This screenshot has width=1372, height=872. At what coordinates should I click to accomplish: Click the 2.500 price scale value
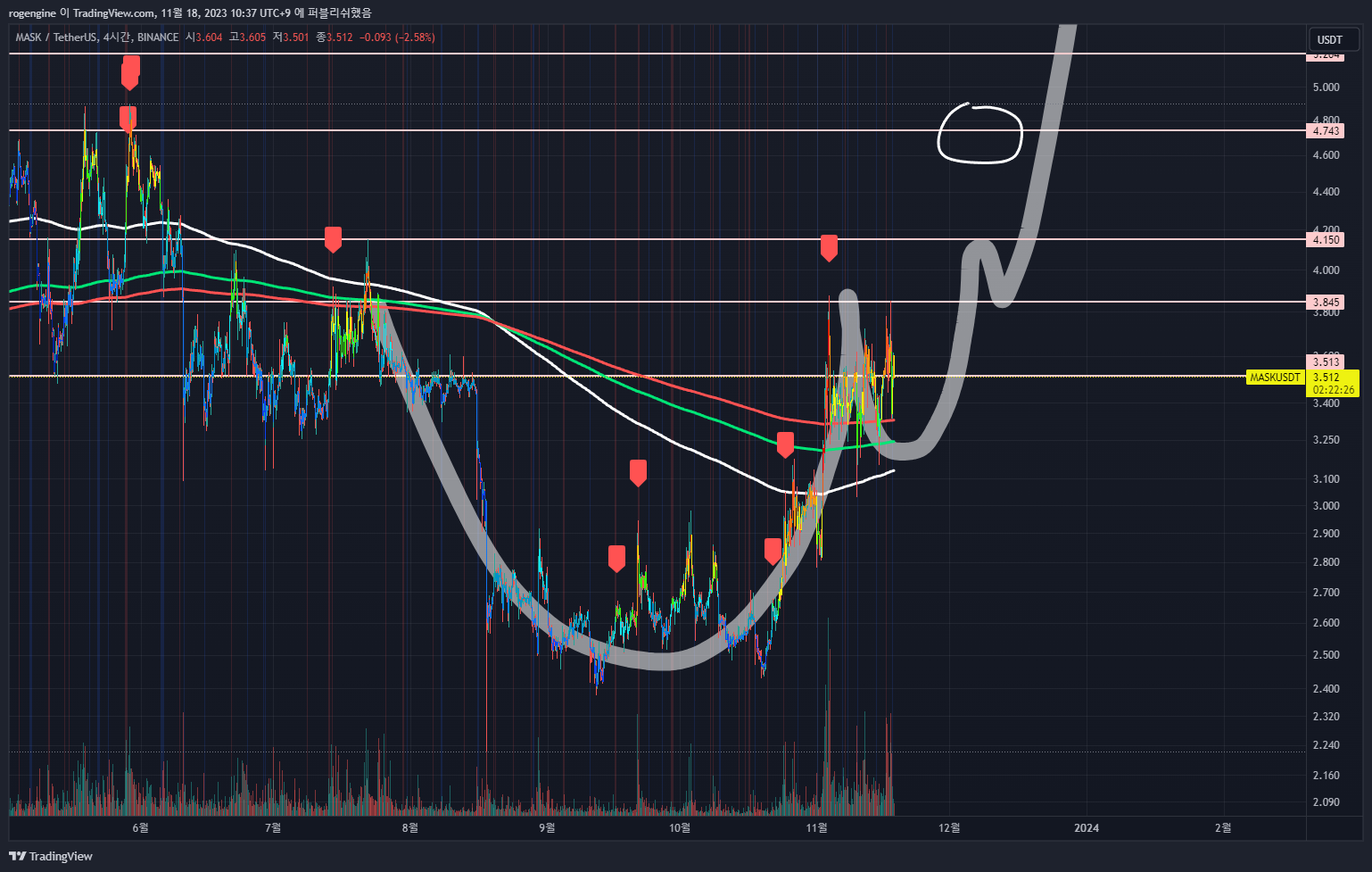(x=1326, y=655)
